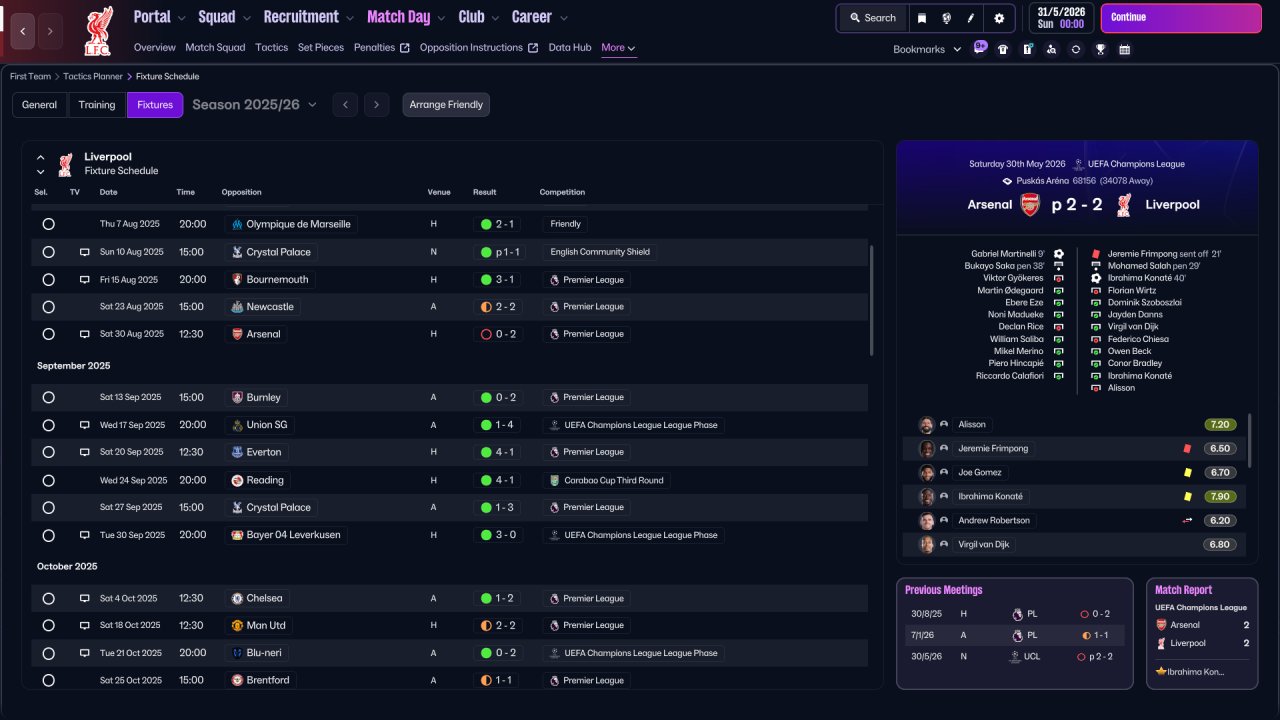Click the pencil edit icon in top toolbar
The height and width of the screenshot is (720, 1280).
coord(970,18)
